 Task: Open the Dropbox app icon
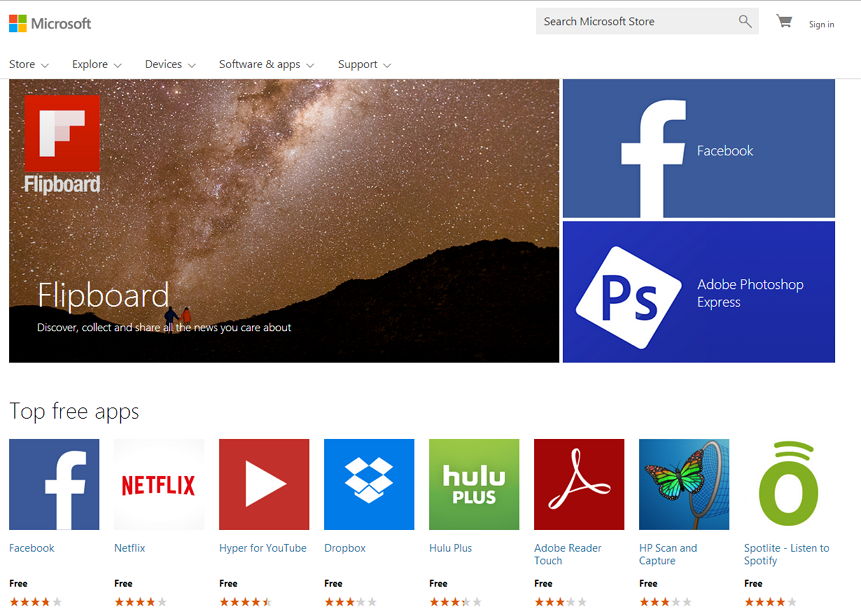pyautogui.click(x=369, y=484)
